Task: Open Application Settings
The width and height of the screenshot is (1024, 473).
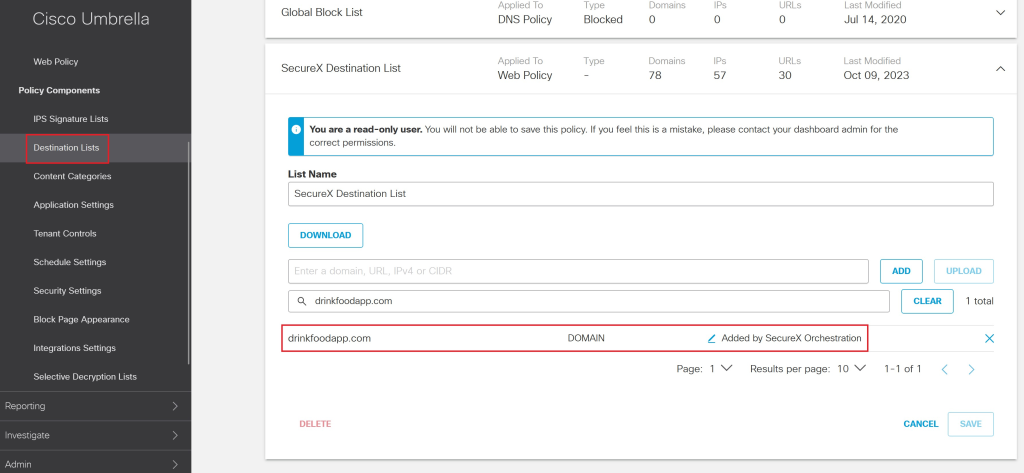Action: pos(73,205)
